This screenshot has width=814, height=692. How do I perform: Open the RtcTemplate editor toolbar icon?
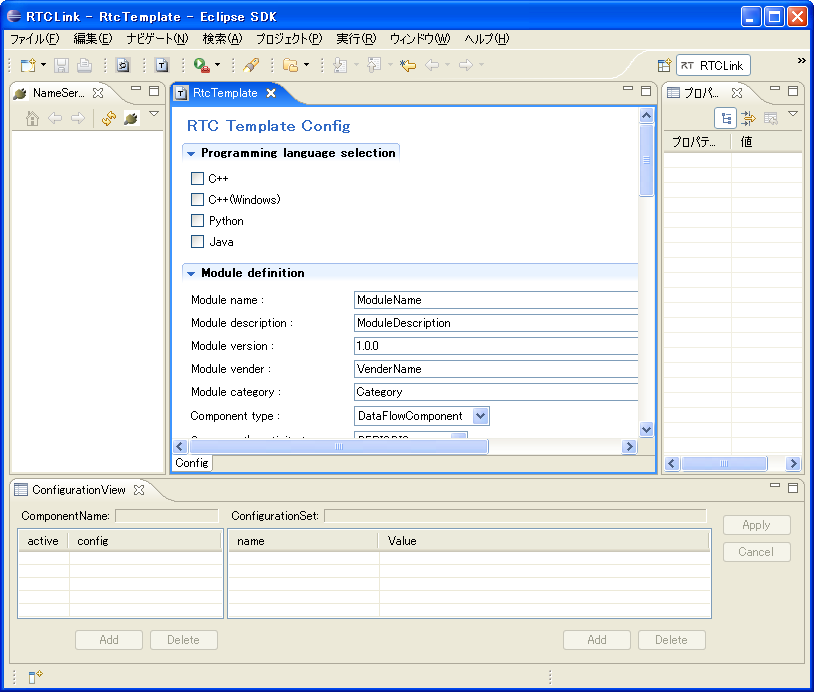coord(162,65)
